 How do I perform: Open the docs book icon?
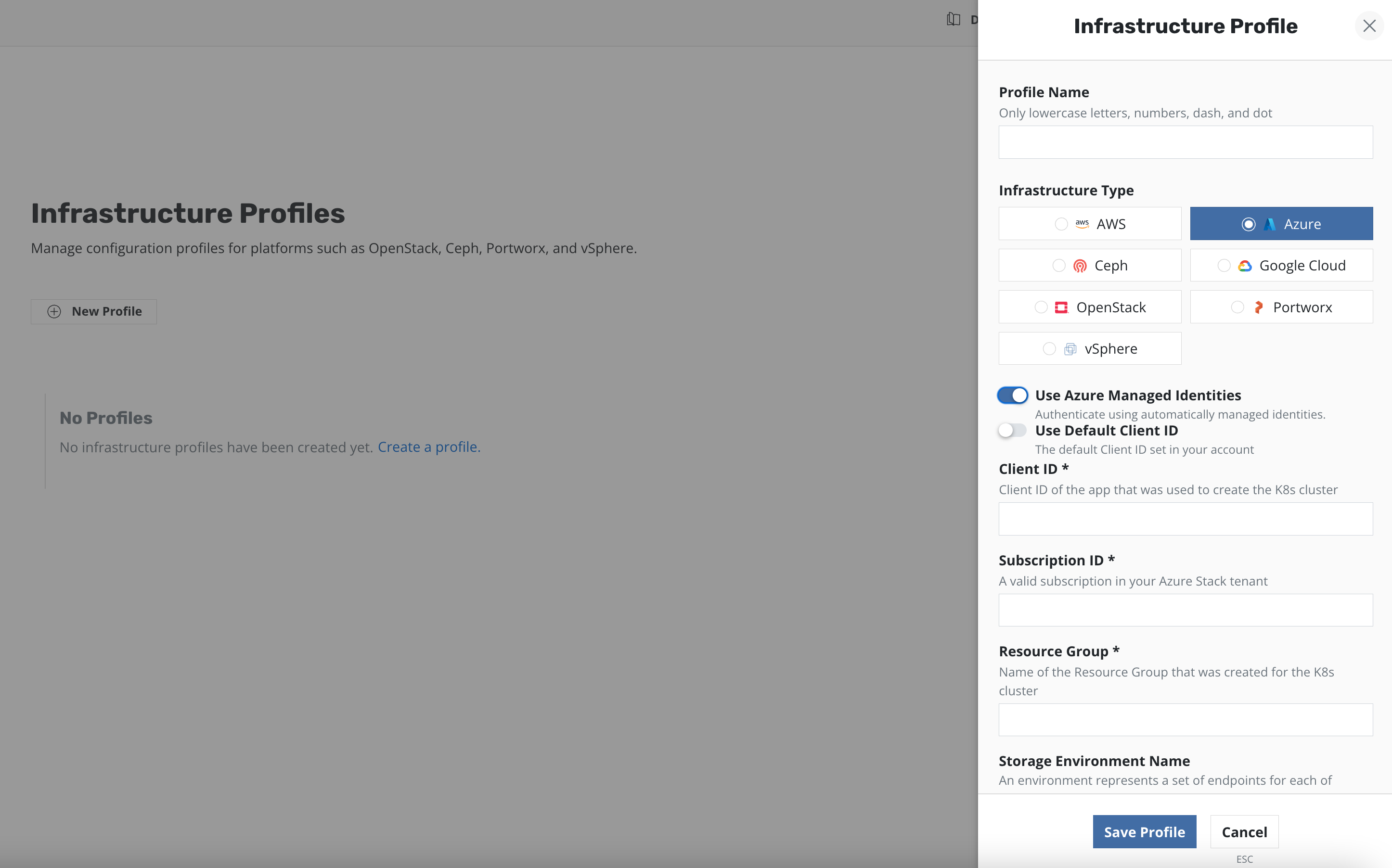point(953,20)
